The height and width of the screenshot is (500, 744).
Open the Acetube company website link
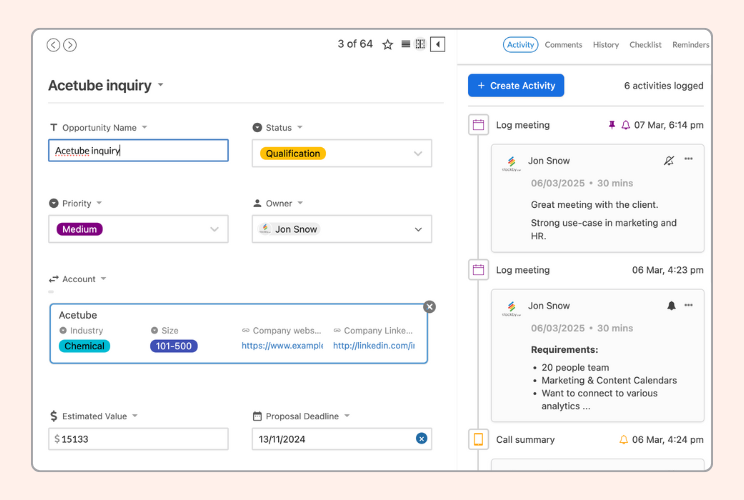click(x=282, y=346)
